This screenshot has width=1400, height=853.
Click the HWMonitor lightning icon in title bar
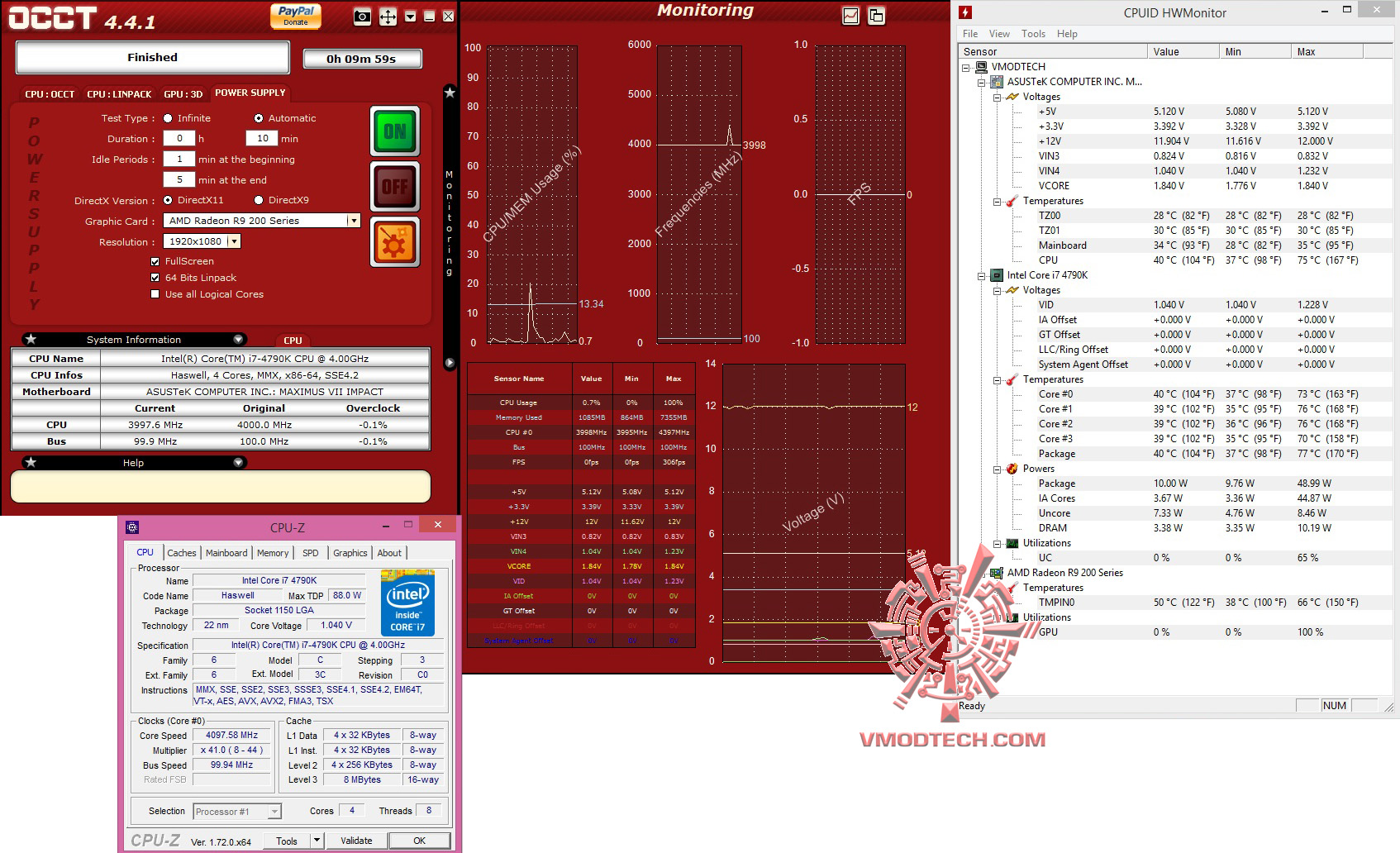tap(965, 12)
